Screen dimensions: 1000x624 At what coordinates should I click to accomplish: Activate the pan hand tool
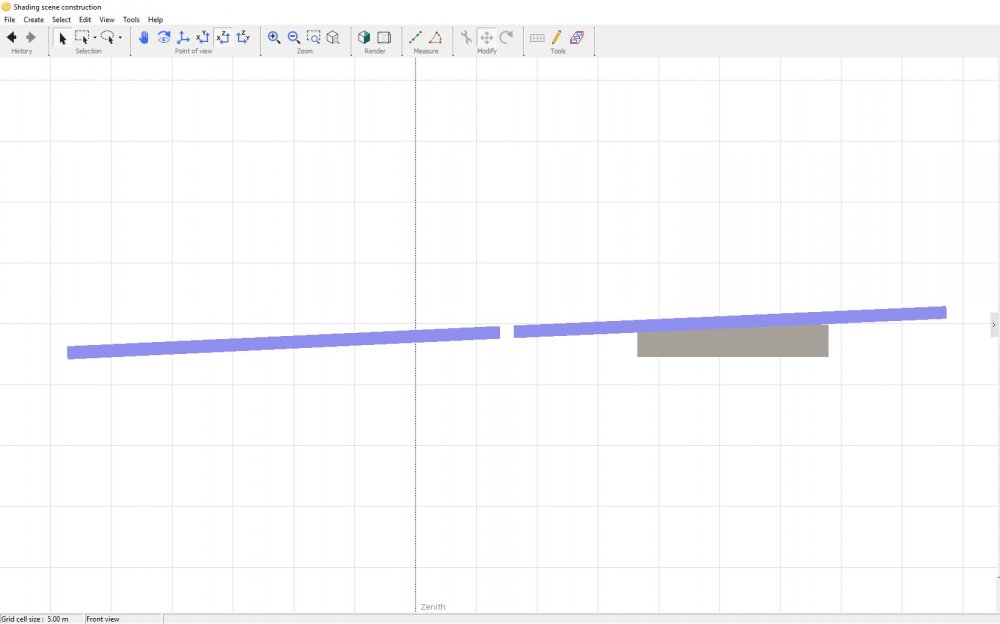pyautogui.click(x=144, y=38)
